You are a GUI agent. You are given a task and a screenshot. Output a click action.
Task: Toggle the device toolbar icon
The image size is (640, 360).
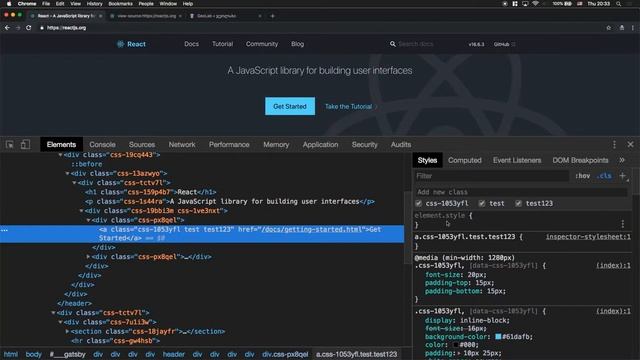tap(25, 144)
